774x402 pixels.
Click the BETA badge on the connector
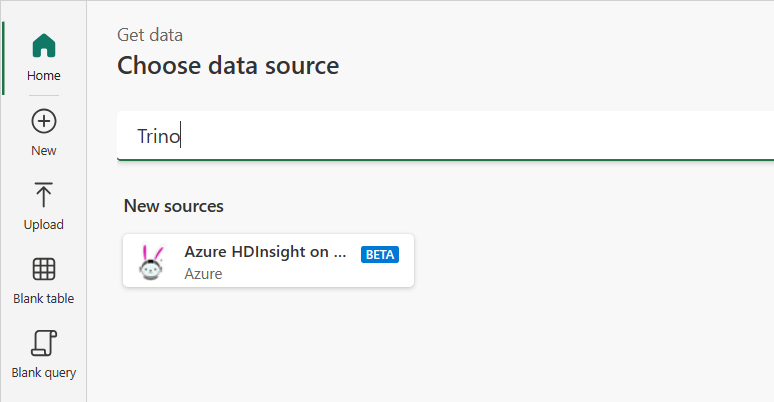click(380, 254)
